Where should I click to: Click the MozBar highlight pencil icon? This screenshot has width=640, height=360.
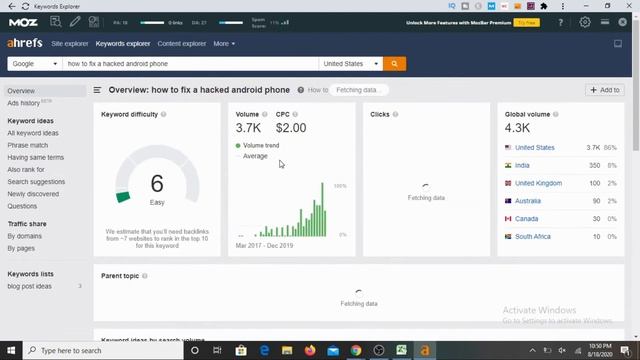point(75,22)
